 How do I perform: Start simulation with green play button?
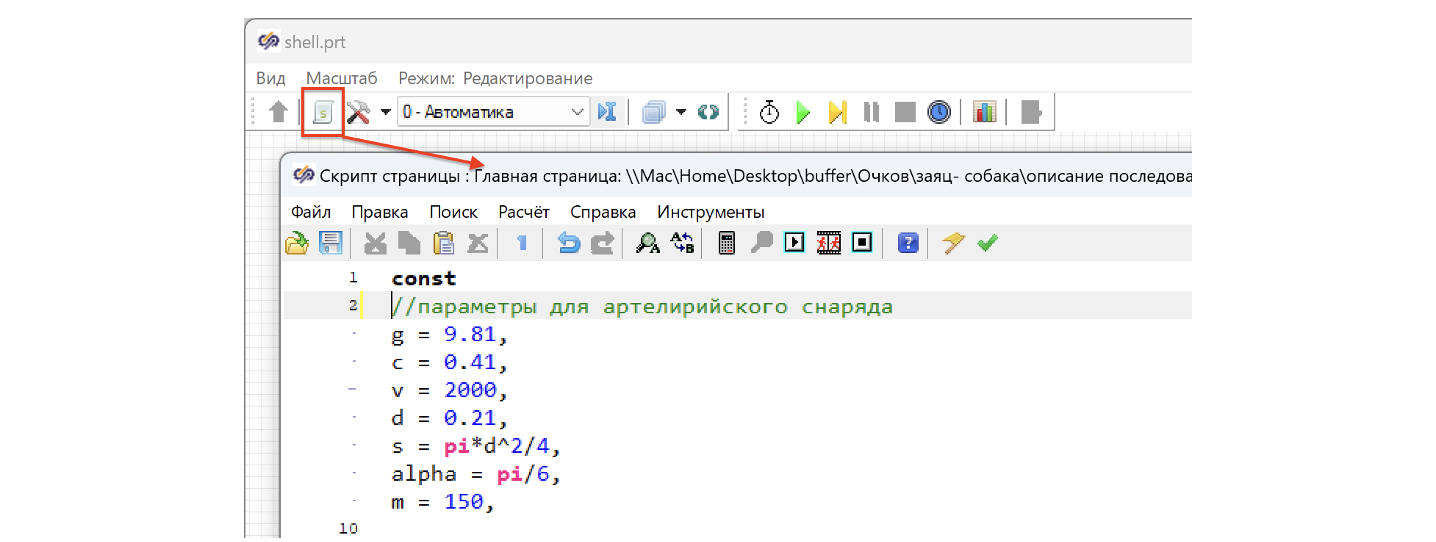coord(803,112)
